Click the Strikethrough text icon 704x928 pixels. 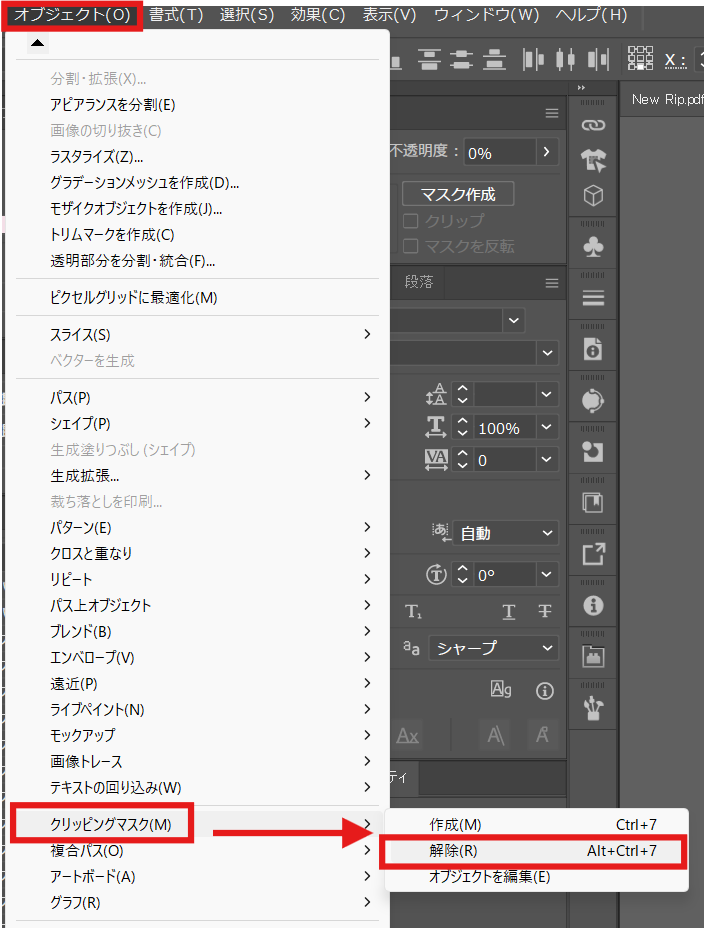(545, 611)
